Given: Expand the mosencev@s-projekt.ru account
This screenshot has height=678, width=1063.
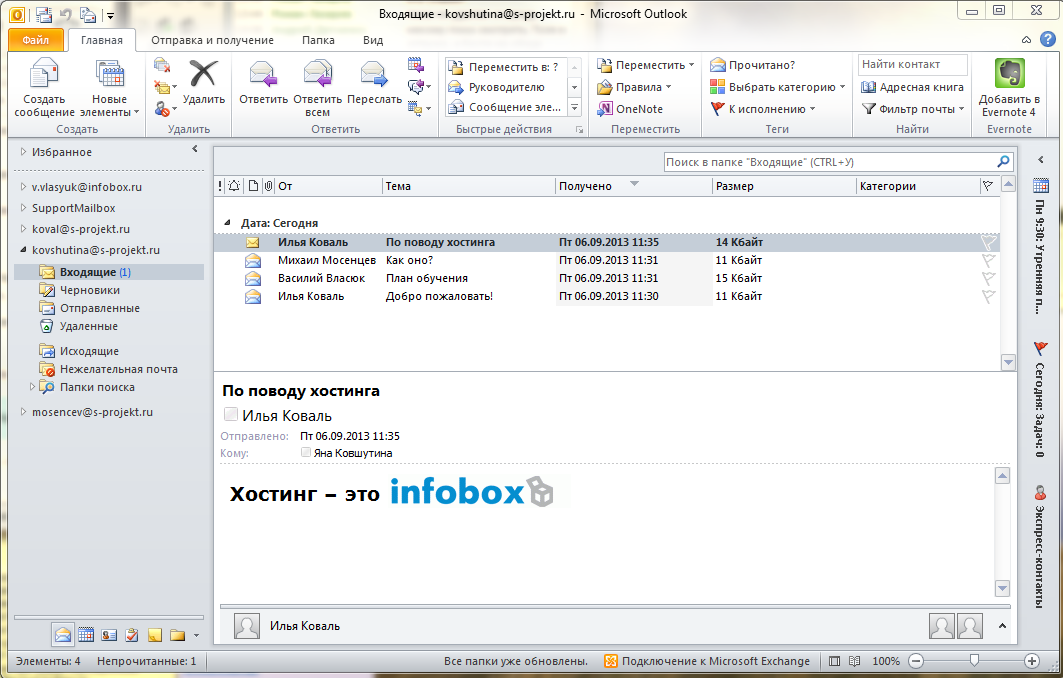Looking at the screenshot, I should (x=23, y=412).
